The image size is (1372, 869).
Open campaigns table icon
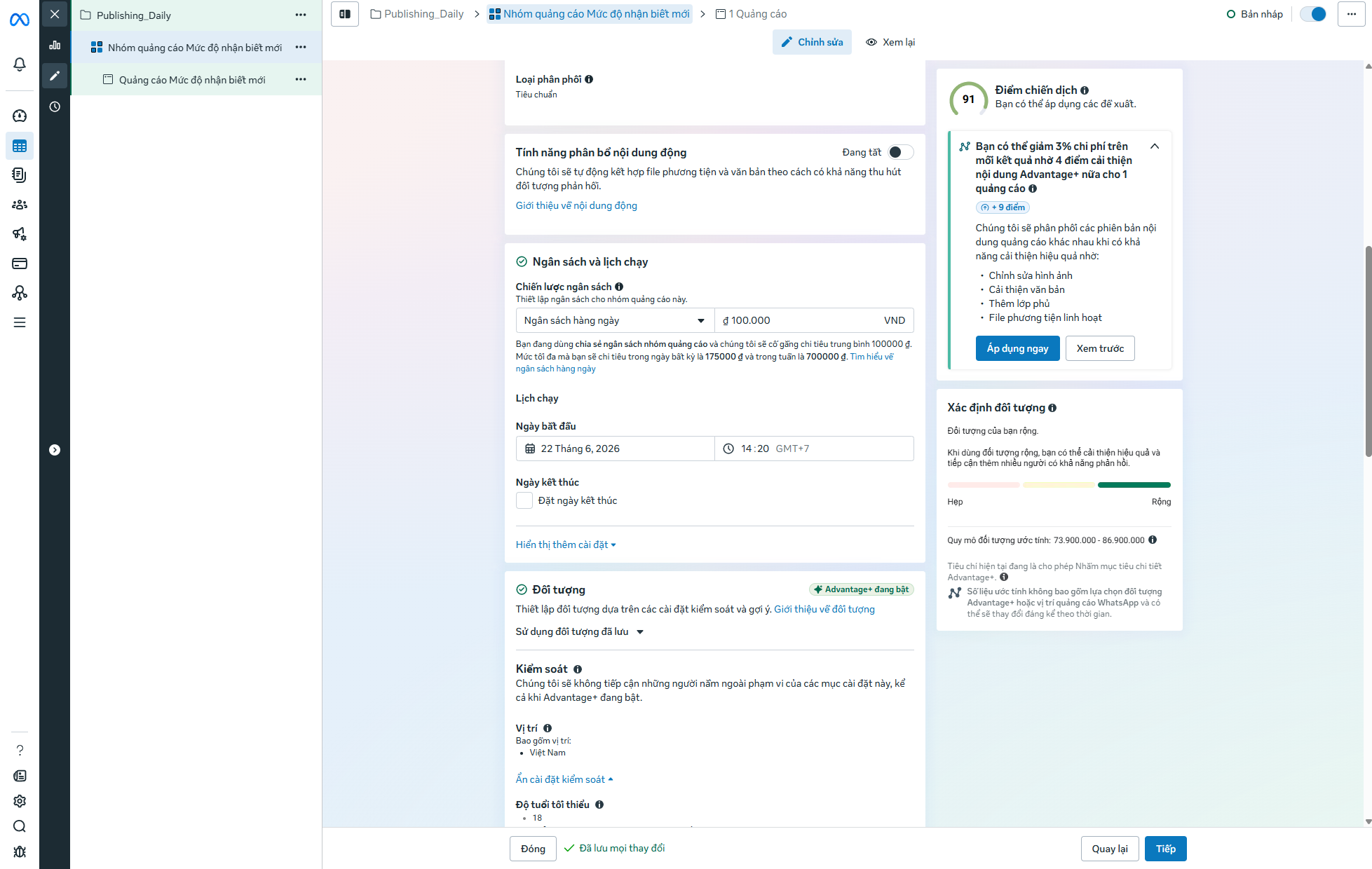coord(20,146)
